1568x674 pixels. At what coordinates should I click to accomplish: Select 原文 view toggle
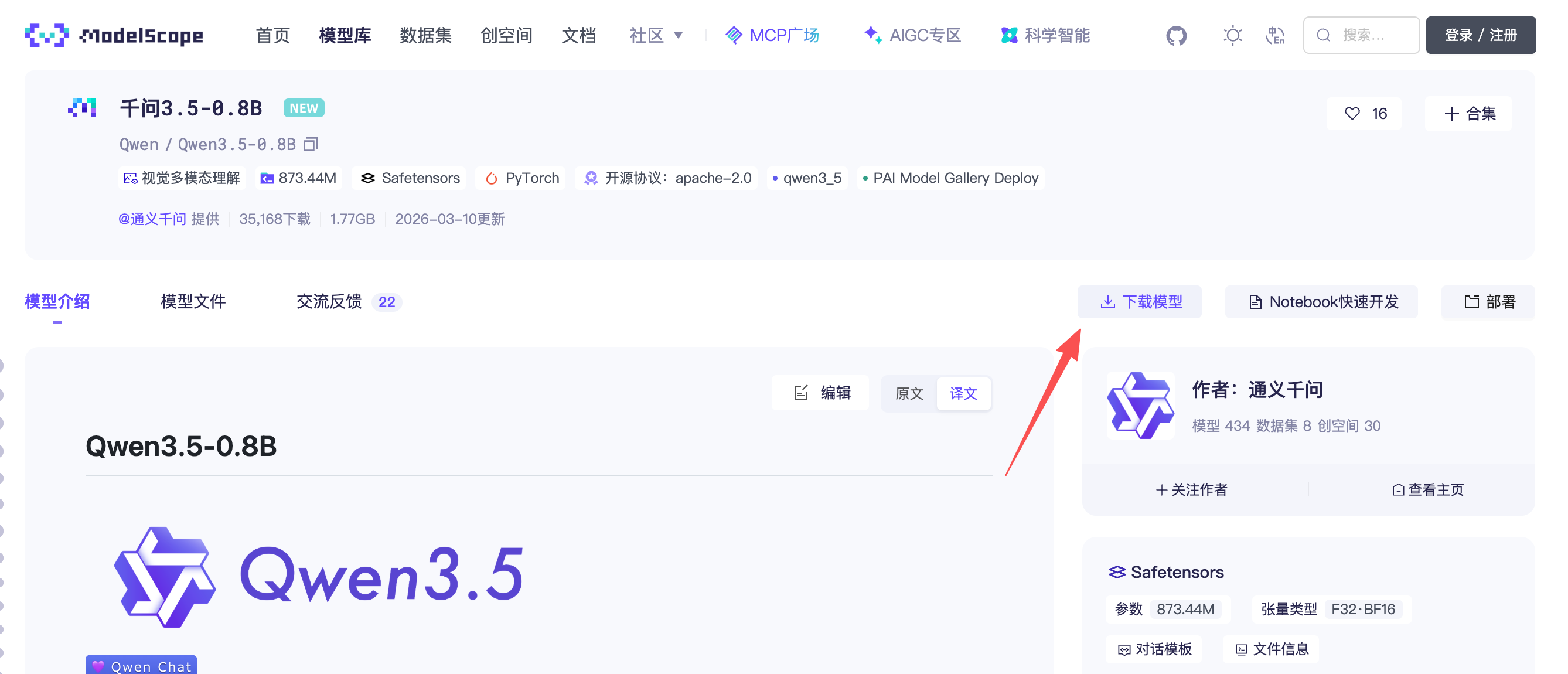[x=909, y=394]
